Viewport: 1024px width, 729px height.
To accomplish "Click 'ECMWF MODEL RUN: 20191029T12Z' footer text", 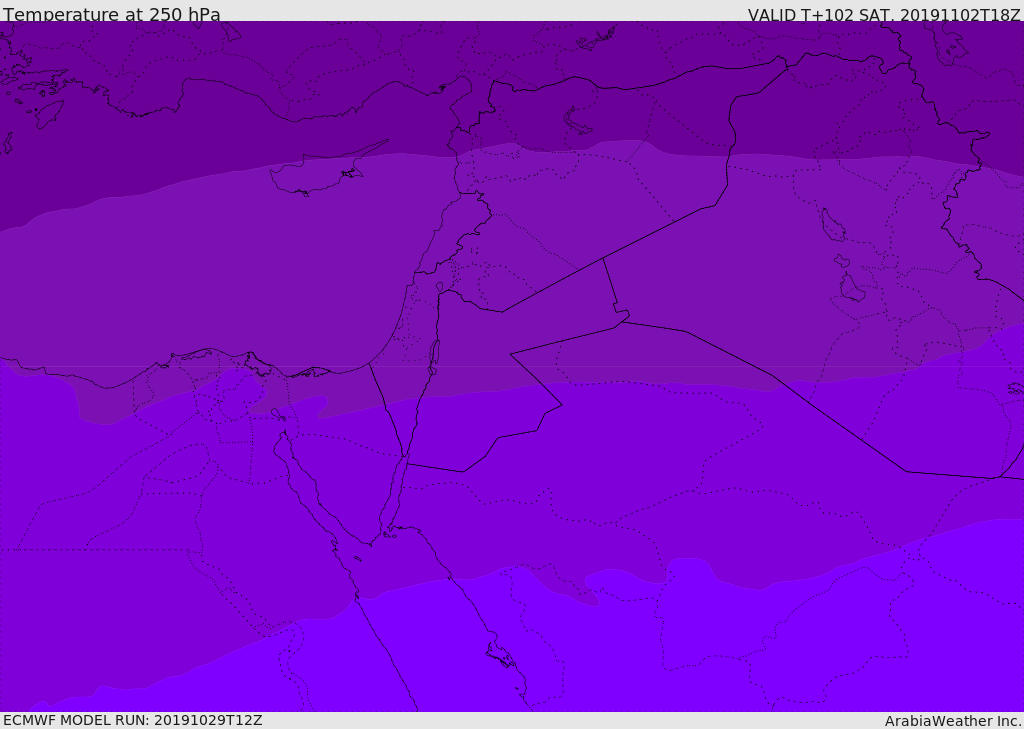I will 133,720.
